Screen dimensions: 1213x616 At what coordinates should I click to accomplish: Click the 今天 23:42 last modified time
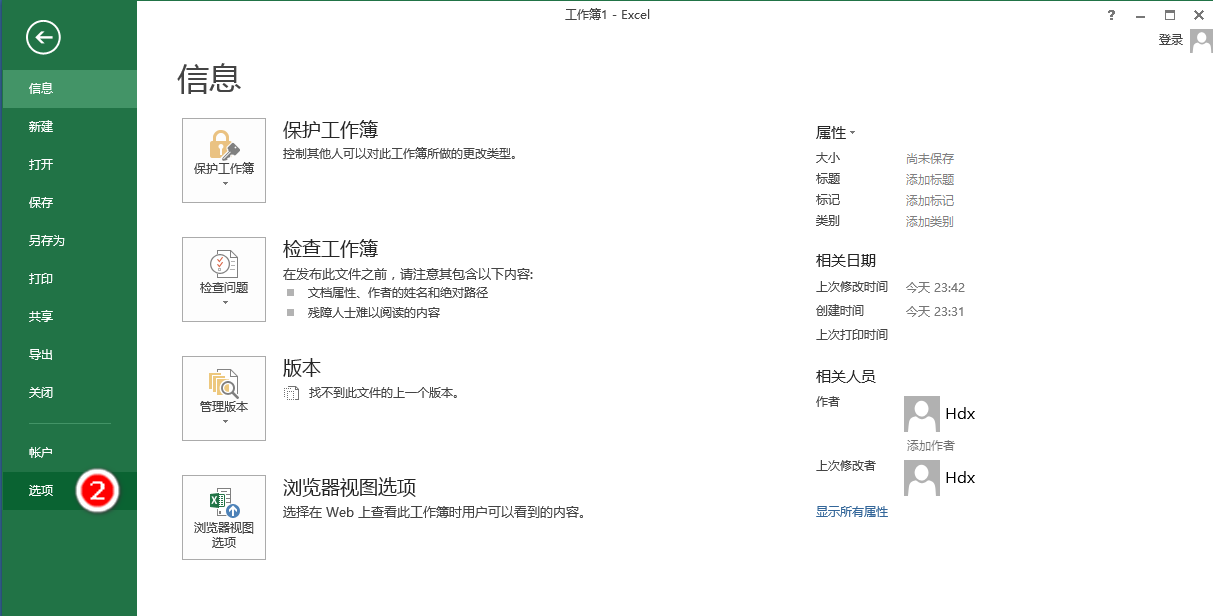935,288
